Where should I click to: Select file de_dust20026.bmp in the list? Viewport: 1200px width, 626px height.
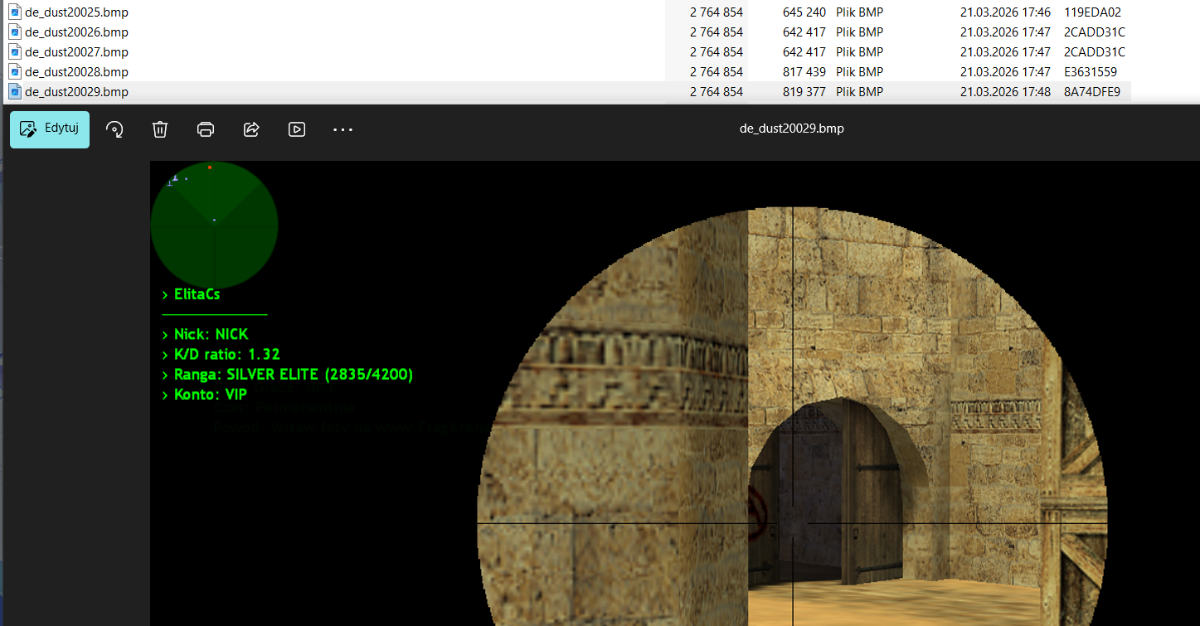tap(76, 32)
